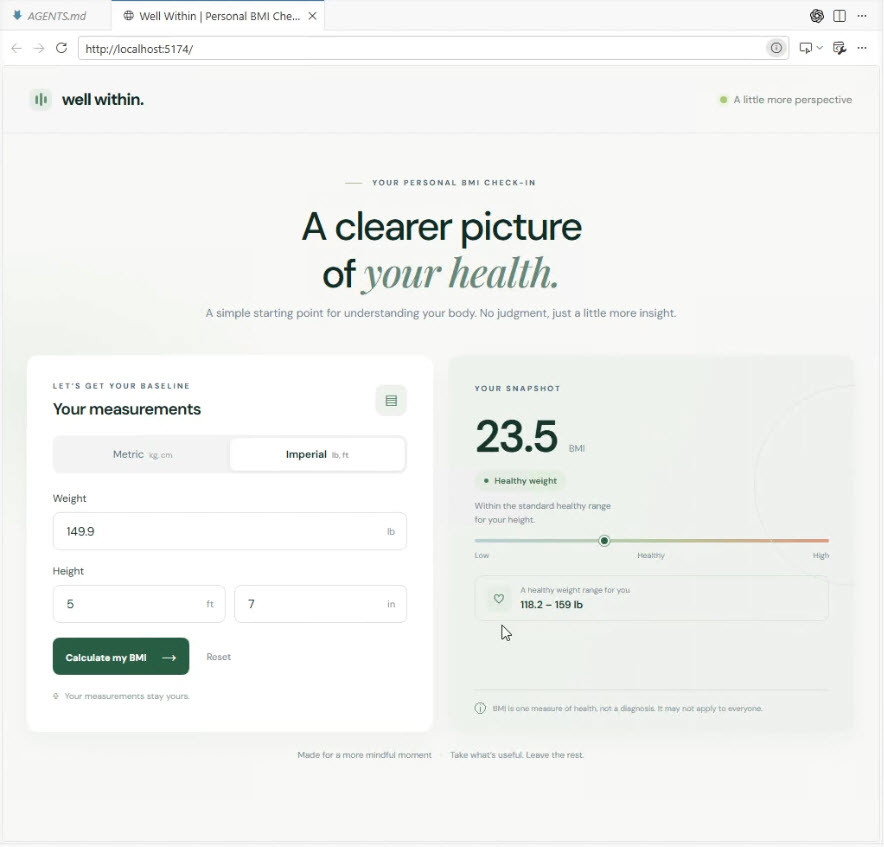Open the ChatGPT icon in the tab bar
This screenshot has height=847, width=884.
[816, 16]
